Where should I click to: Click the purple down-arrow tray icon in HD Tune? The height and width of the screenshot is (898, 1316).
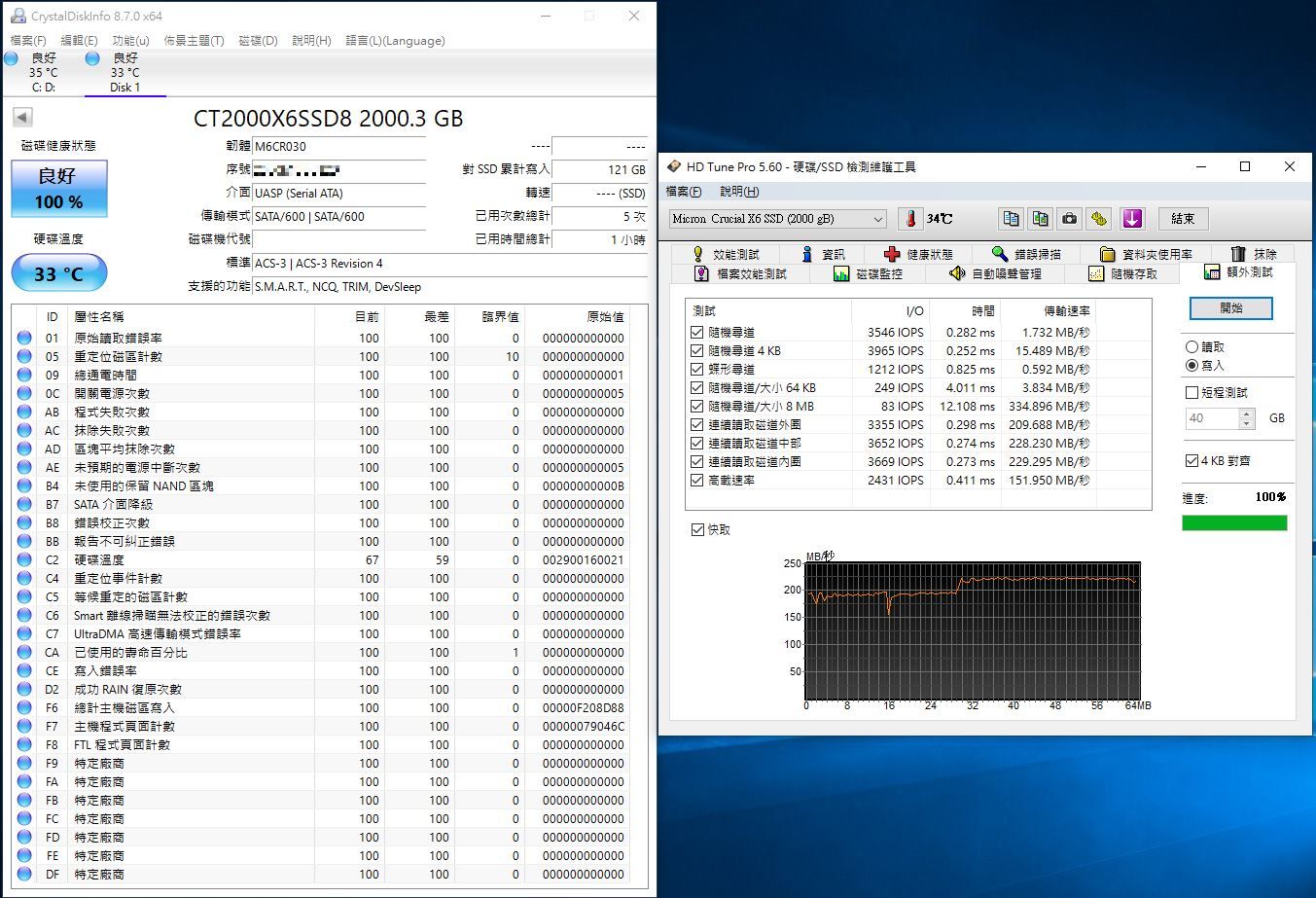(x=1132, y=219)
